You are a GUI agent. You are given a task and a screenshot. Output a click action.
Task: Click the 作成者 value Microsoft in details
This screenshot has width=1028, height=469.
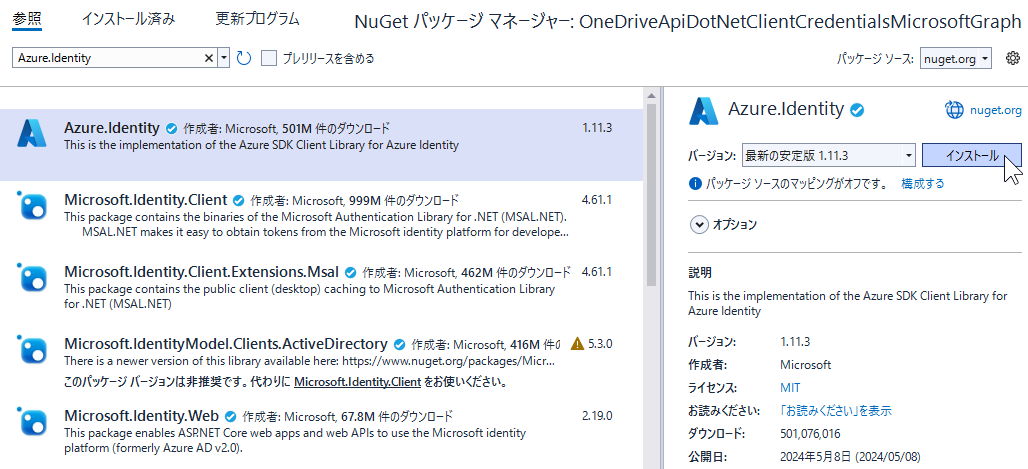806,365
